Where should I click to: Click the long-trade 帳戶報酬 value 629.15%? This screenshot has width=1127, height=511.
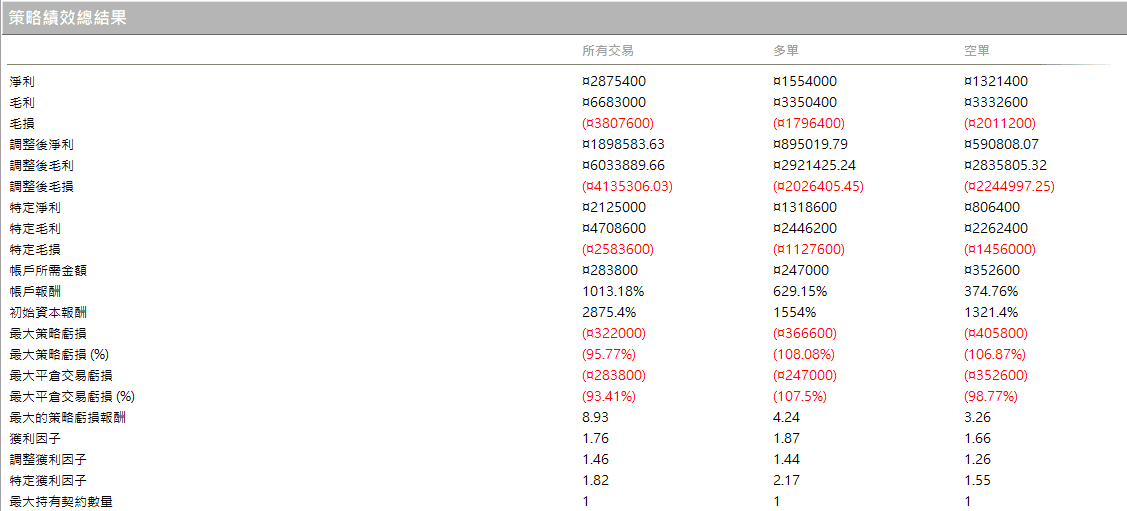(x=801, y=291)
